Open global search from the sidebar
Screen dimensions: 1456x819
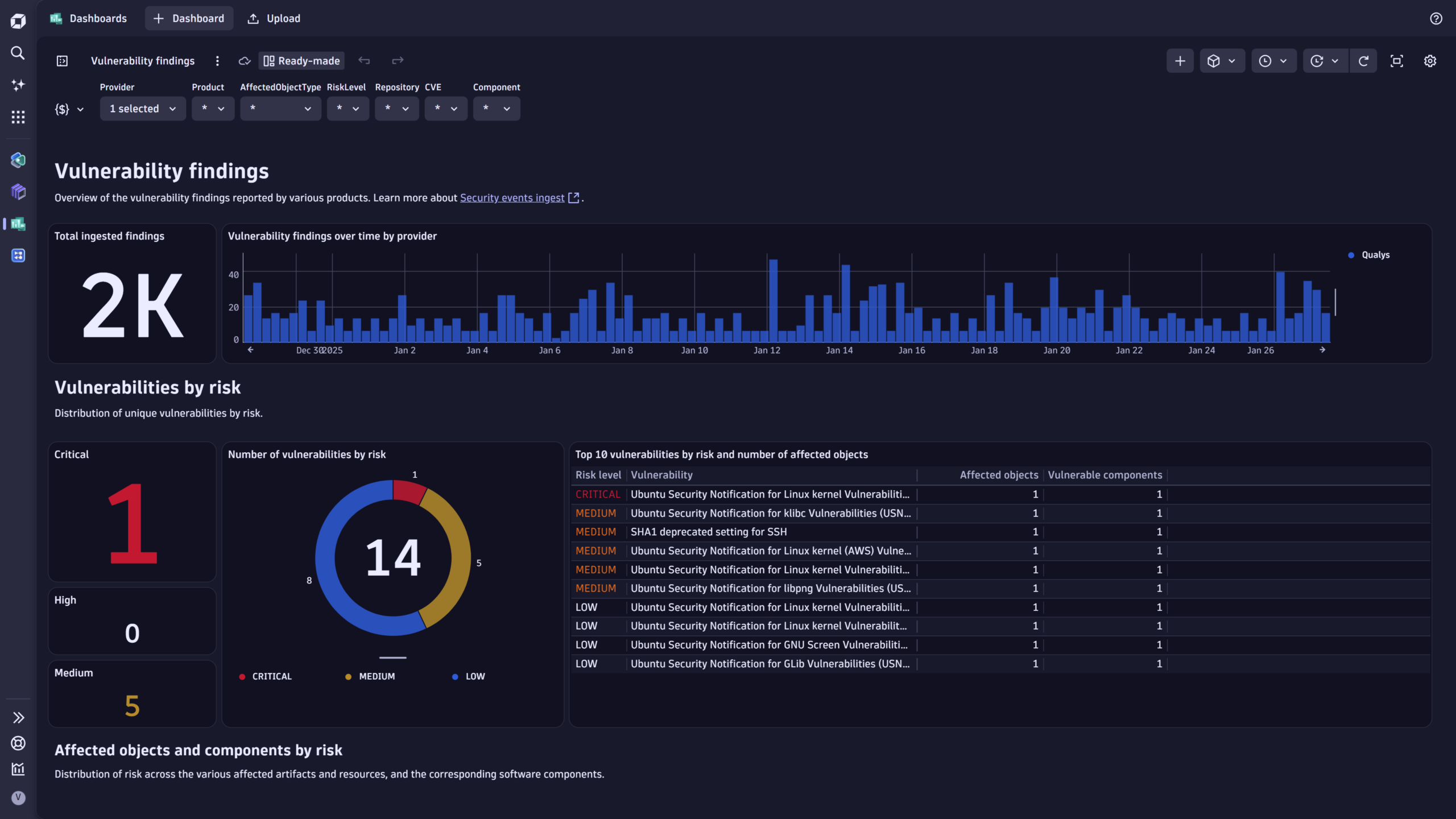click(18, 53)
